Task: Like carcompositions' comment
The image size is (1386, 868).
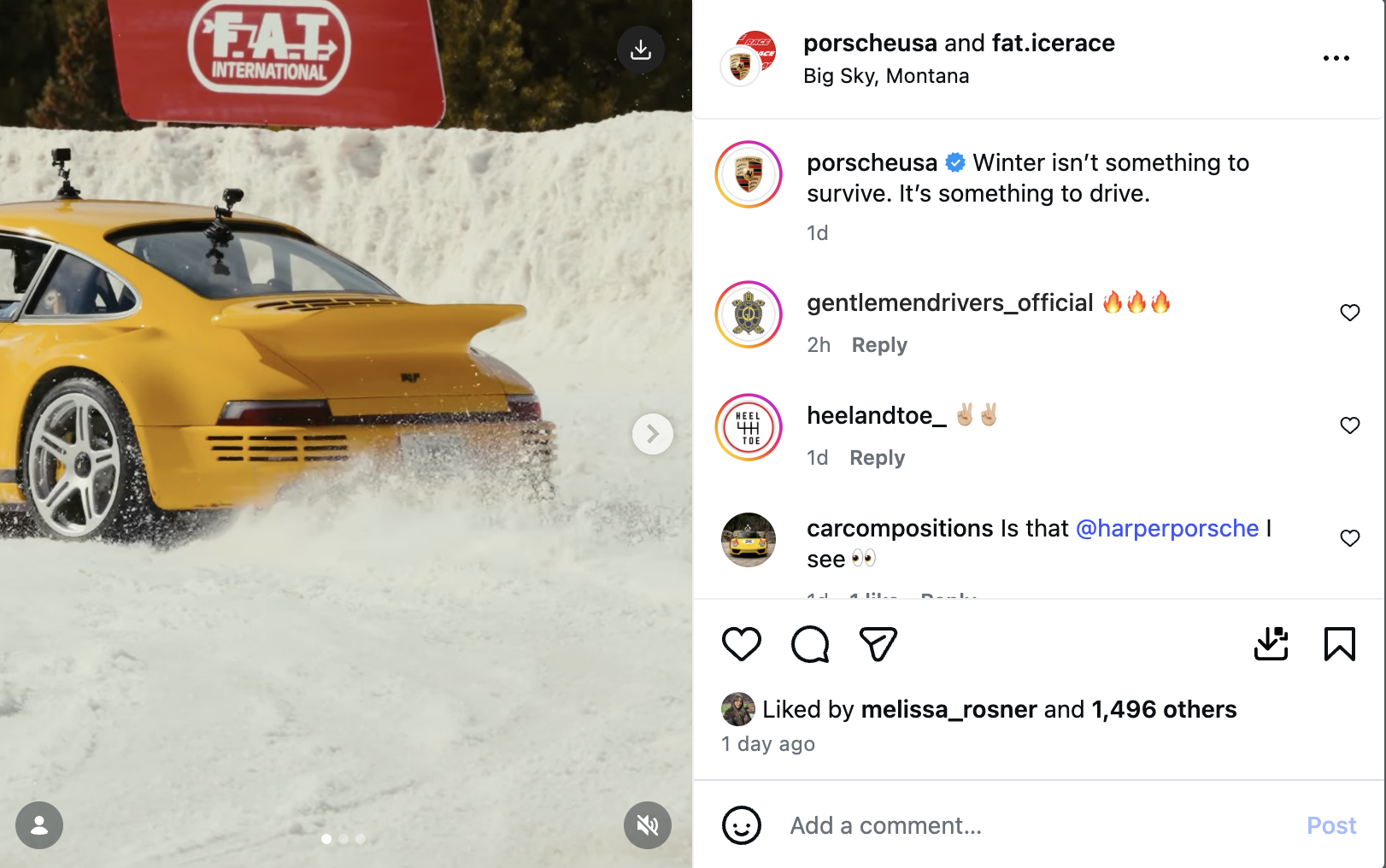Action: [x=1350, y=538]
